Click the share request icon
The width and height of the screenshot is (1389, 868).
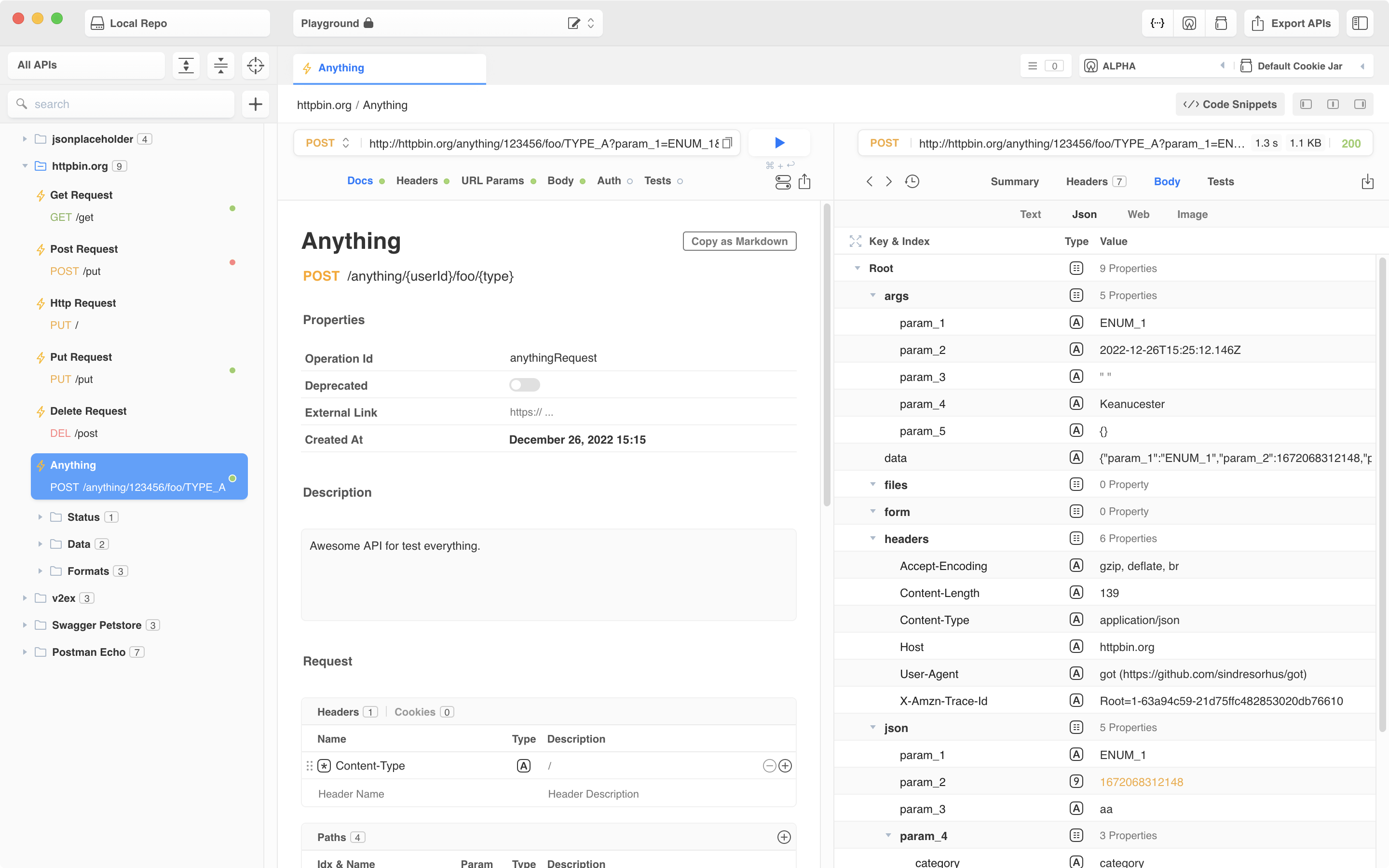(x=804, y=182)
